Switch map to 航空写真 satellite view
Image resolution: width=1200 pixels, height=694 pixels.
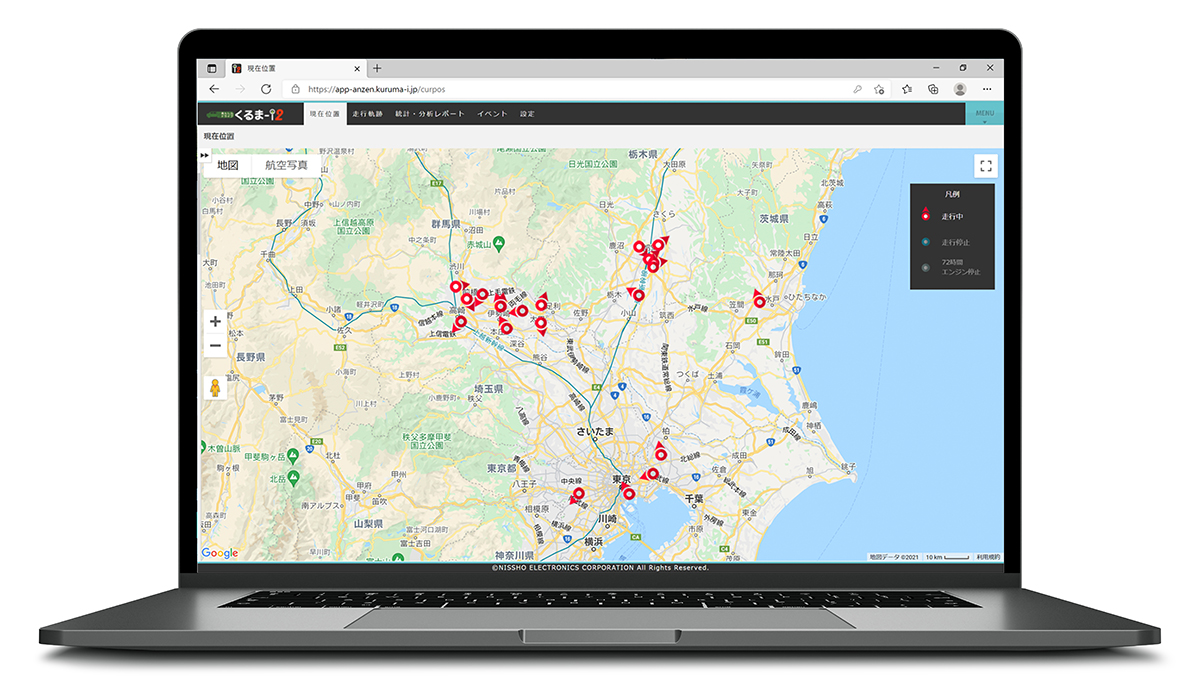tap(286, 165)
